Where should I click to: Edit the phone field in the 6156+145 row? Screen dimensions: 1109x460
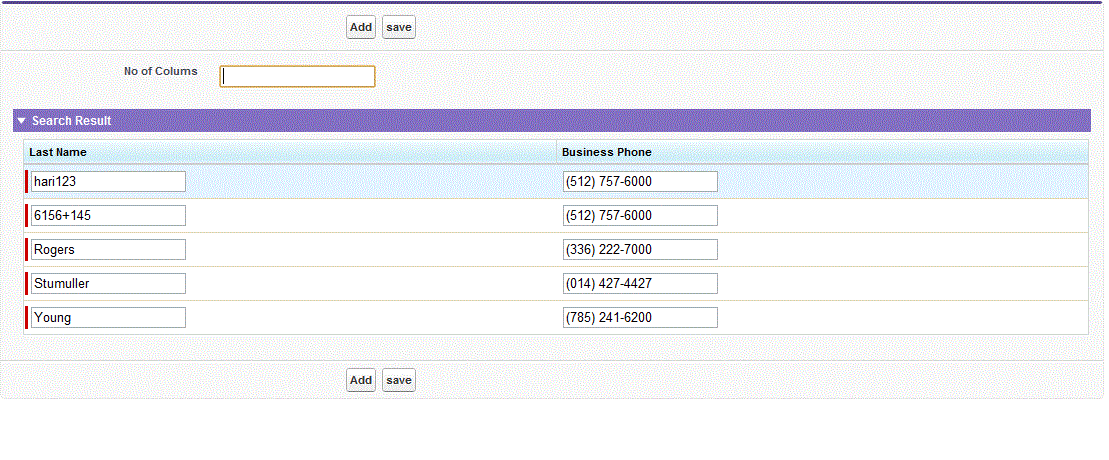(x=640, y=216)
